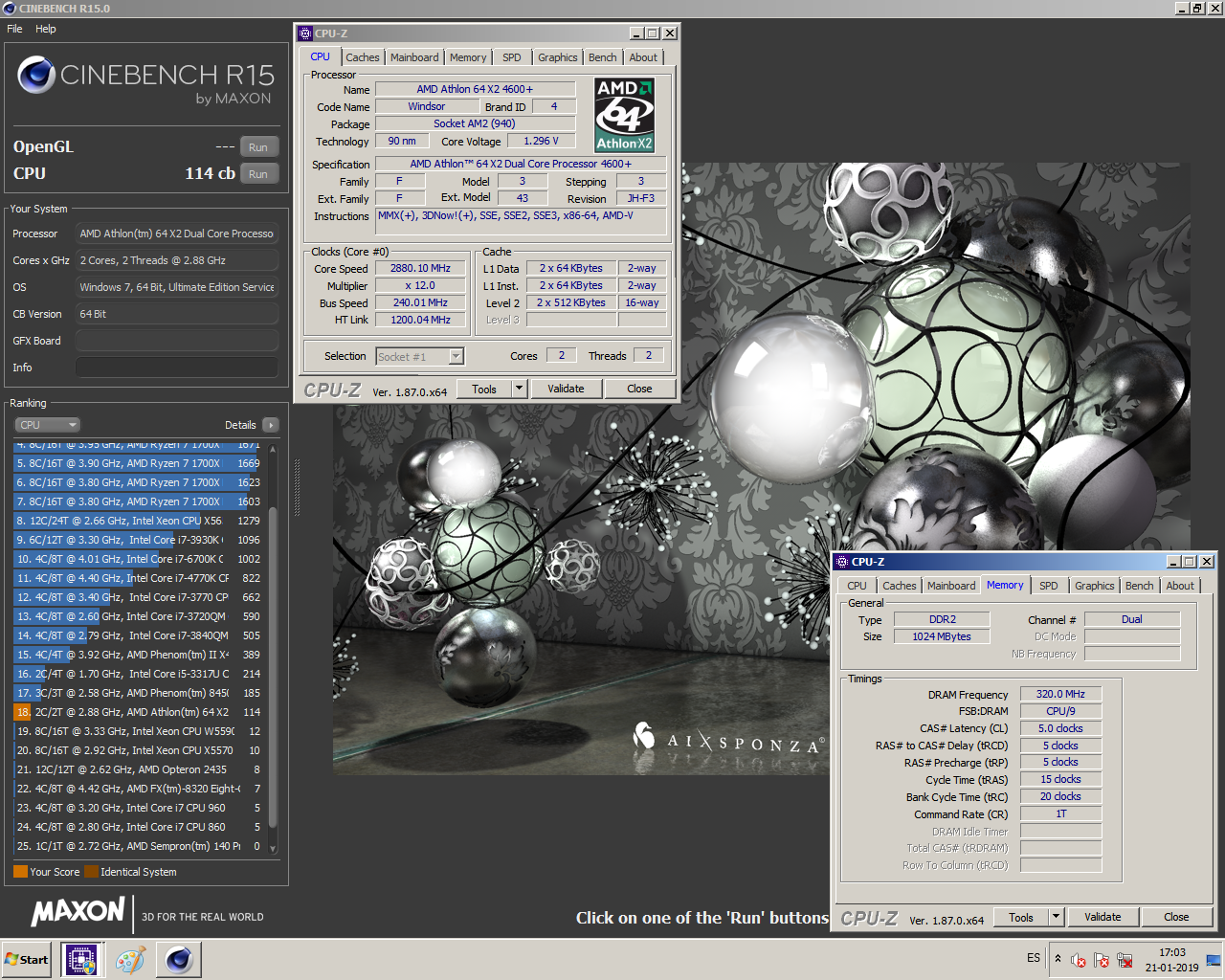This screenshot has height=980, width=1225.
Task: Open the Cinebench taskbar icon
Action: point(179,959)
